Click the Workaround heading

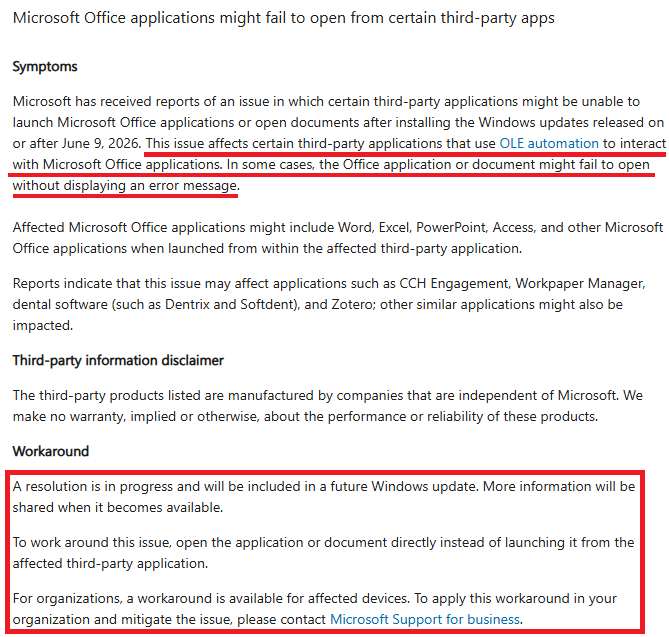coord(51,451)
